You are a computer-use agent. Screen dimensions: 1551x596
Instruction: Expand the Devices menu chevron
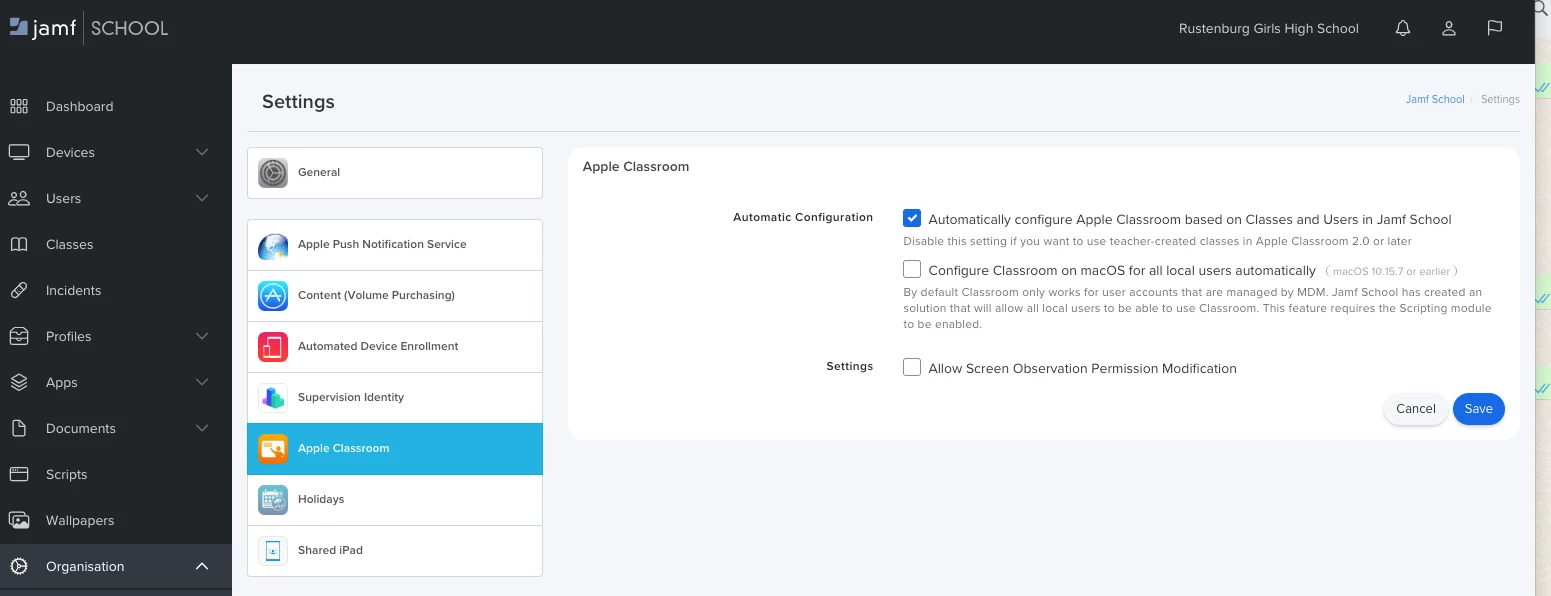point(202,152)
